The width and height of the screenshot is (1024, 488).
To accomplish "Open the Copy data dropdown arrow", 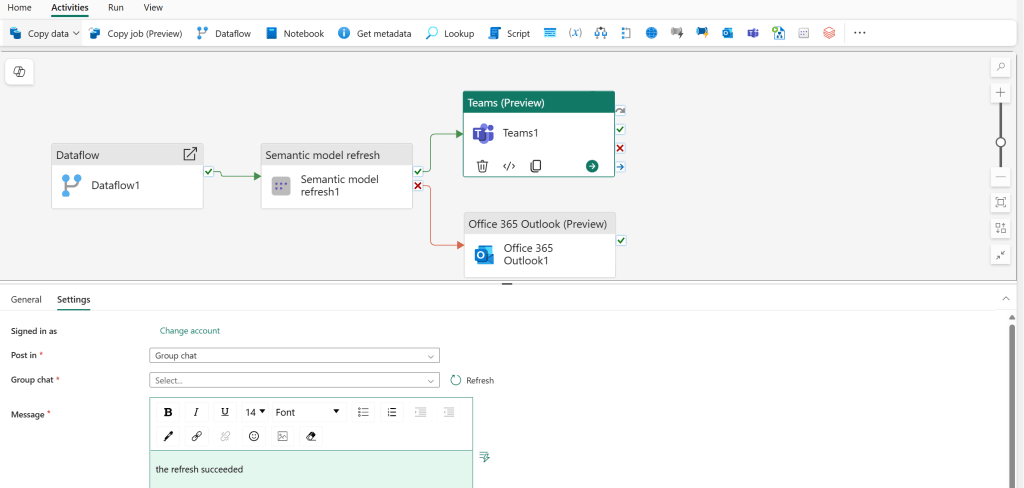I will (x=76, y=33).
